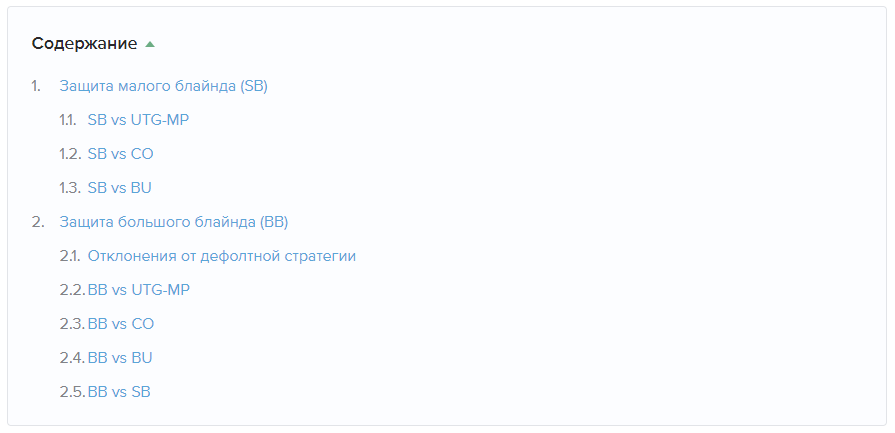Open 'Защита большого блайнда (BB)' section link
The image size is (895, 433).
coord(173,222)
